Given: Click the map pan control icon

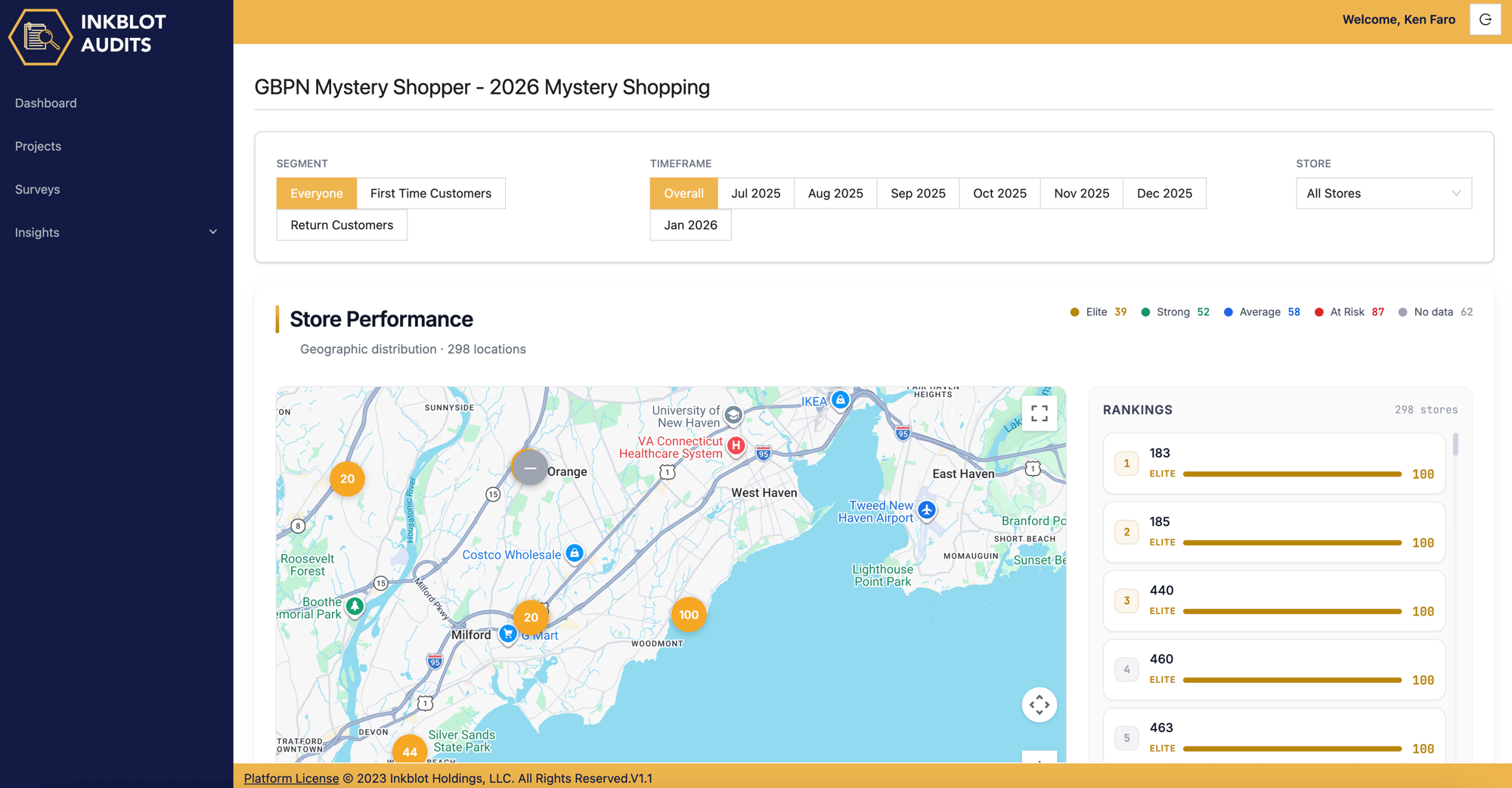Looking at the screenshot, I should [x=1039, y=705].
